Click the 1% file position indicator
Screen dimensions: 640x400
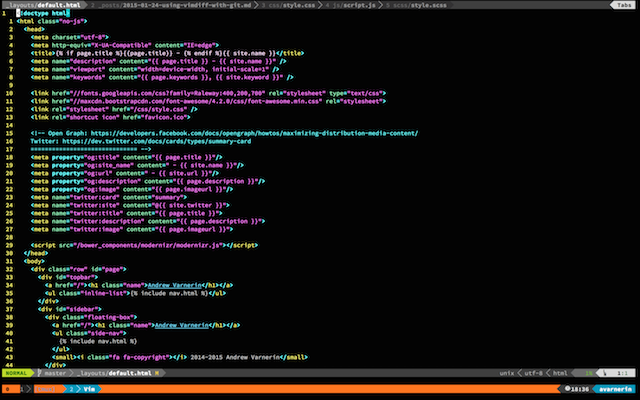(589, 373)
